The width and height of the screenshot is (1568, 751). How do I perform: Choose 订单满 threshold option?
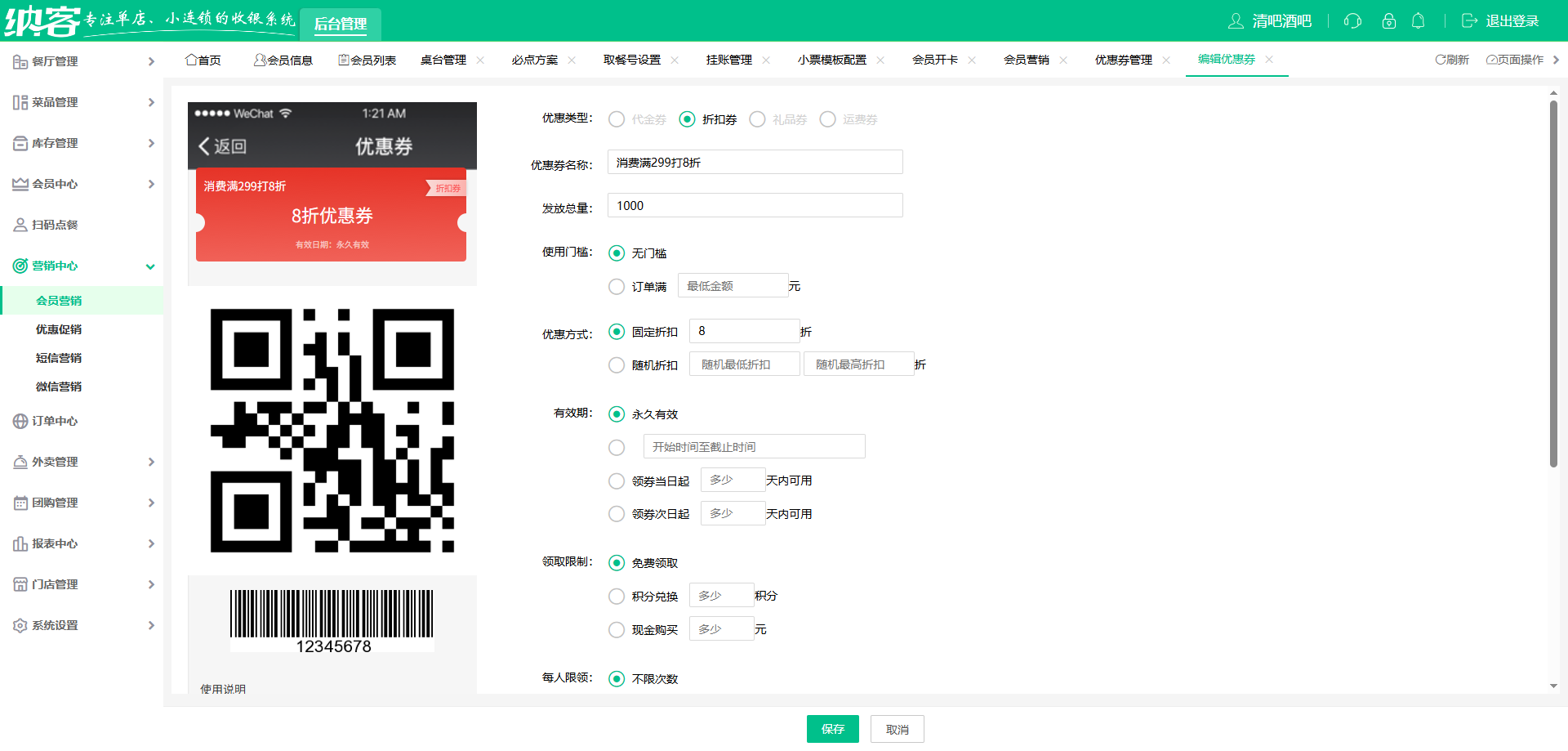click(617, 287)
